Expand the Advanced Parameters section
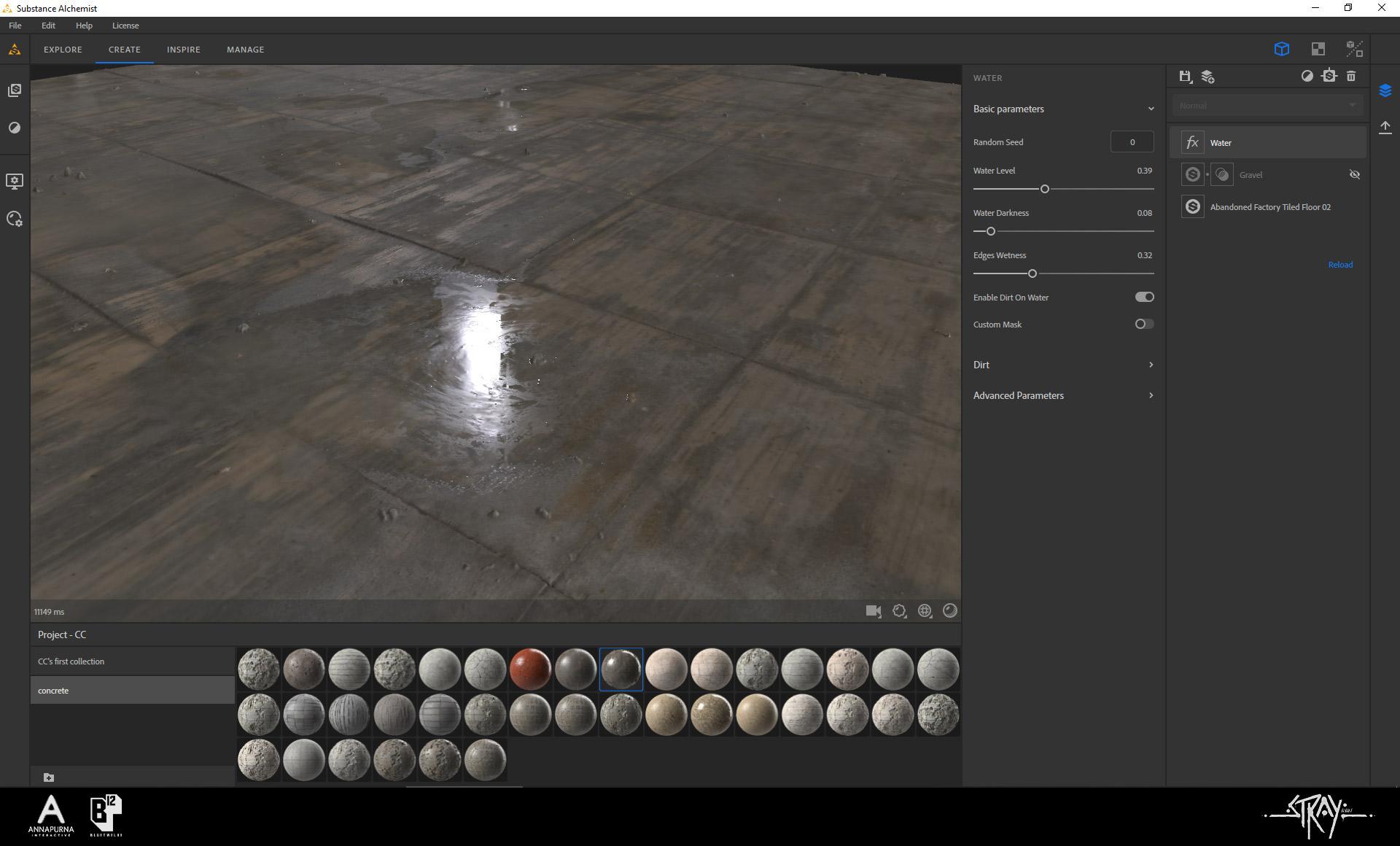The height and width of the screenshot is (846, 1400). [1151, 395]
